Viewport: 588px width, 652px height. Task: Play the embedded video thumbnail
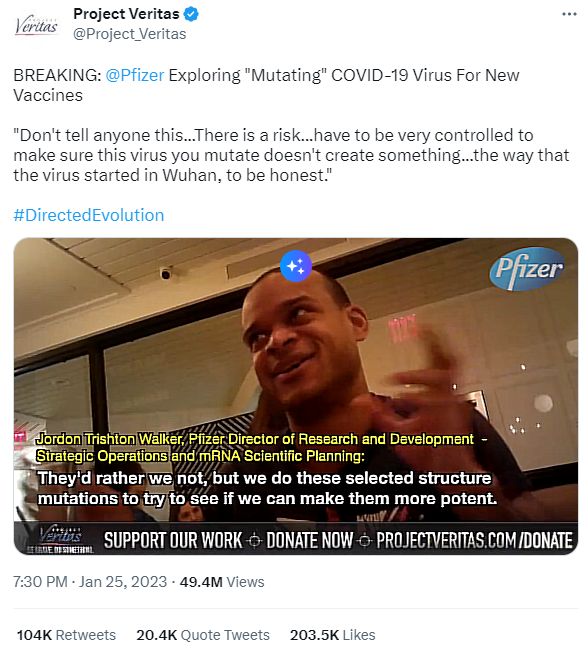296,396
